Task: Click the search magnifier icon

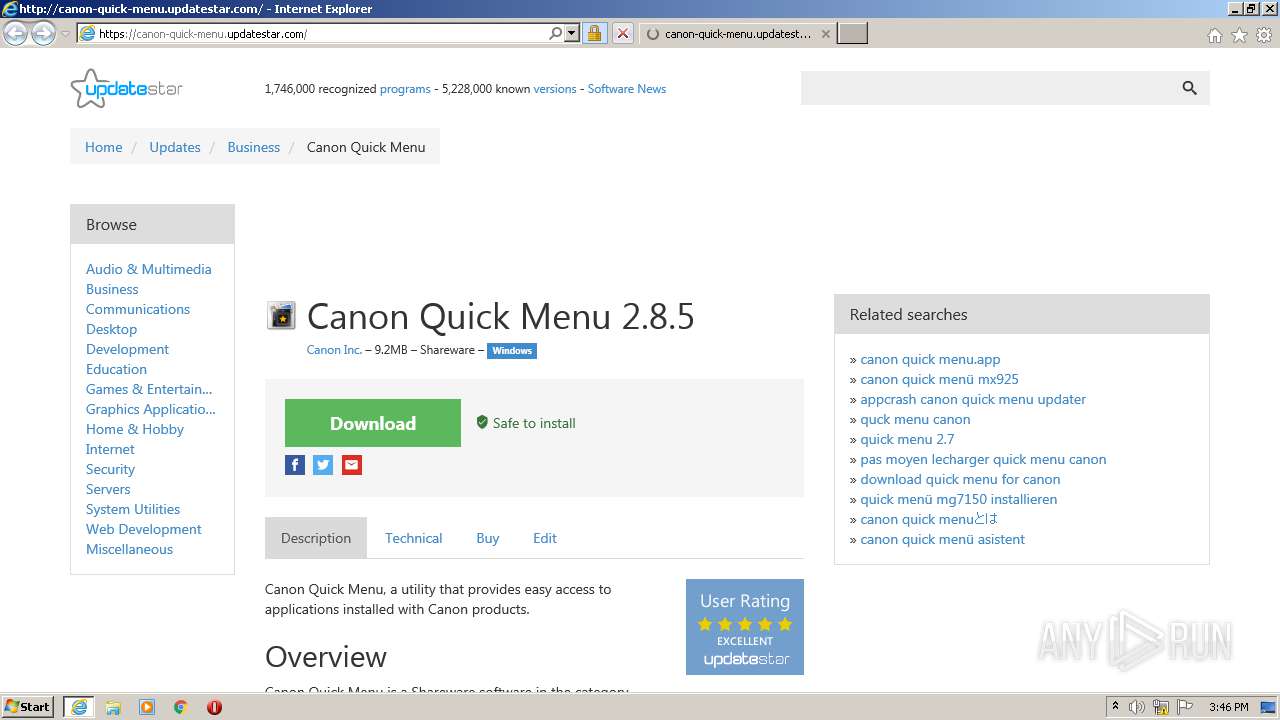Action: pyautogui.click(x=1189, y=88)
